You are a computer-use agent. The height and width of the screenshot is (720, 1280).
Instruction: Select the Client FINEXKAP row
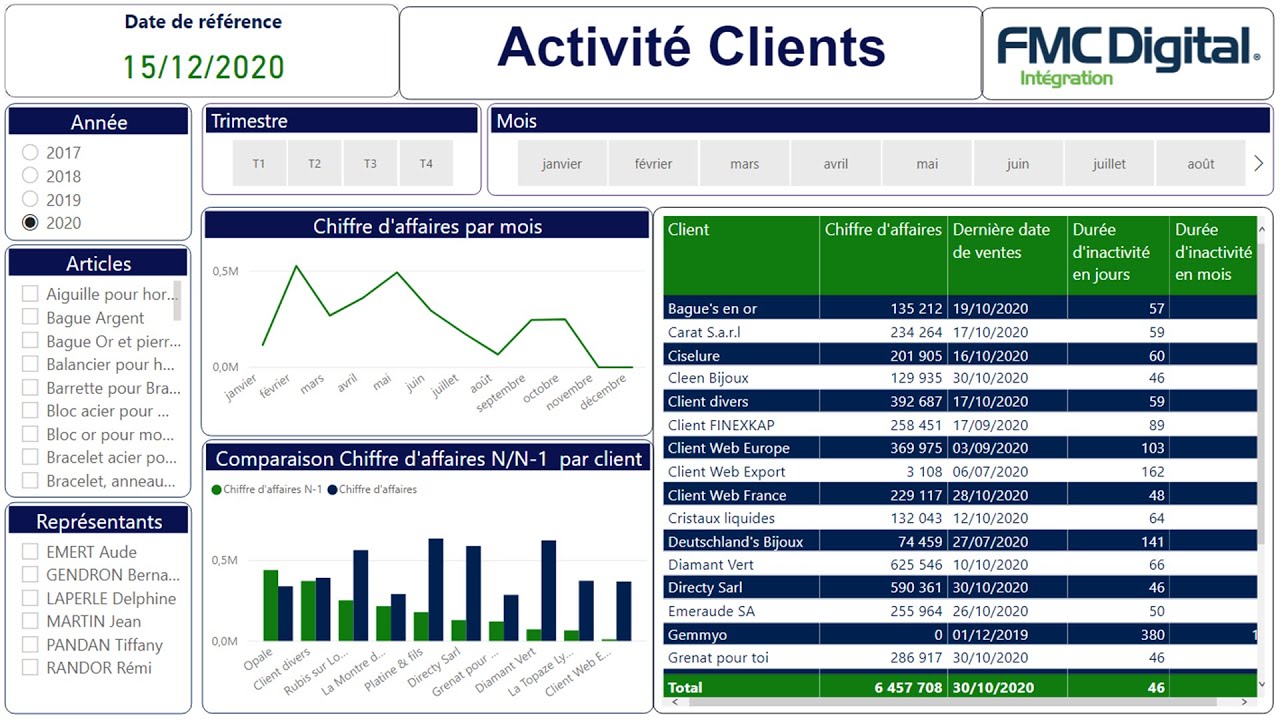960,425
